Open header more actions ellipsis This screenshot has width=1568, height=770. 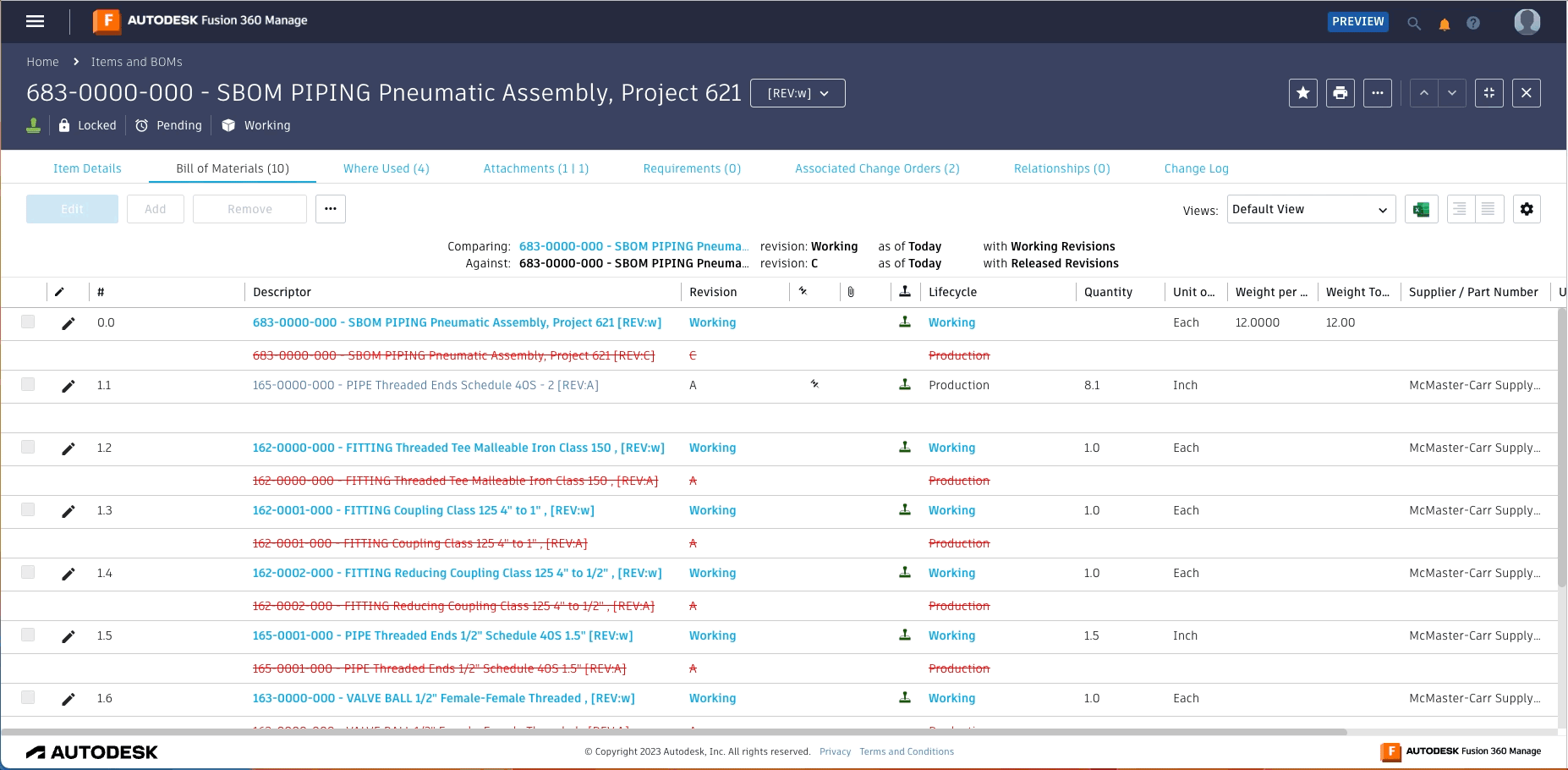1378,93
